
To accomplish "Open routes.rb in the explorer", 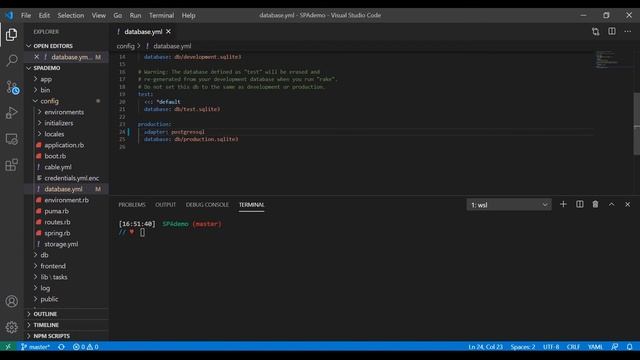I will pyautogui.click(x=57, y=222).
